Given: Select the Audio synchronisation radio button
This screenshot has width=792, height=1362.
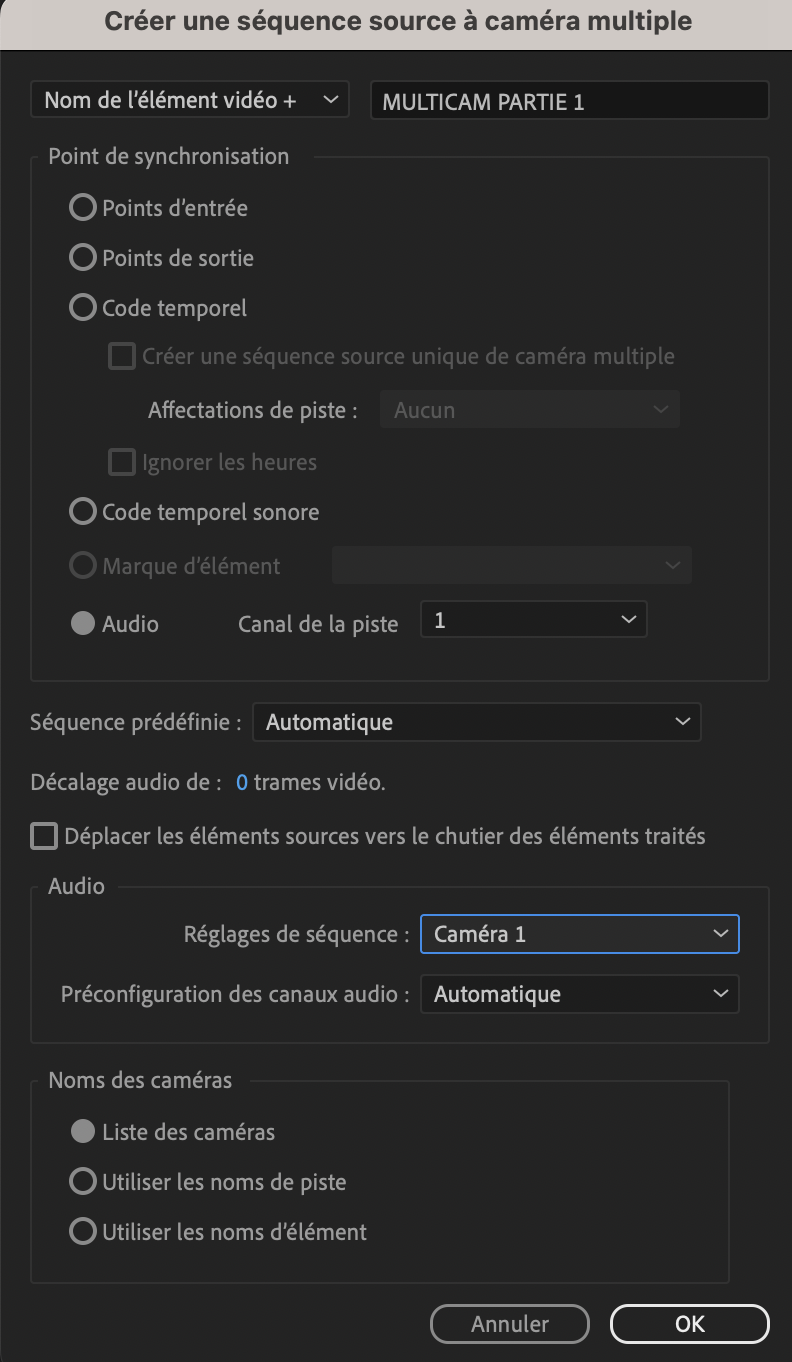Looking at the screenshot, I should click(x=83, y=624).
